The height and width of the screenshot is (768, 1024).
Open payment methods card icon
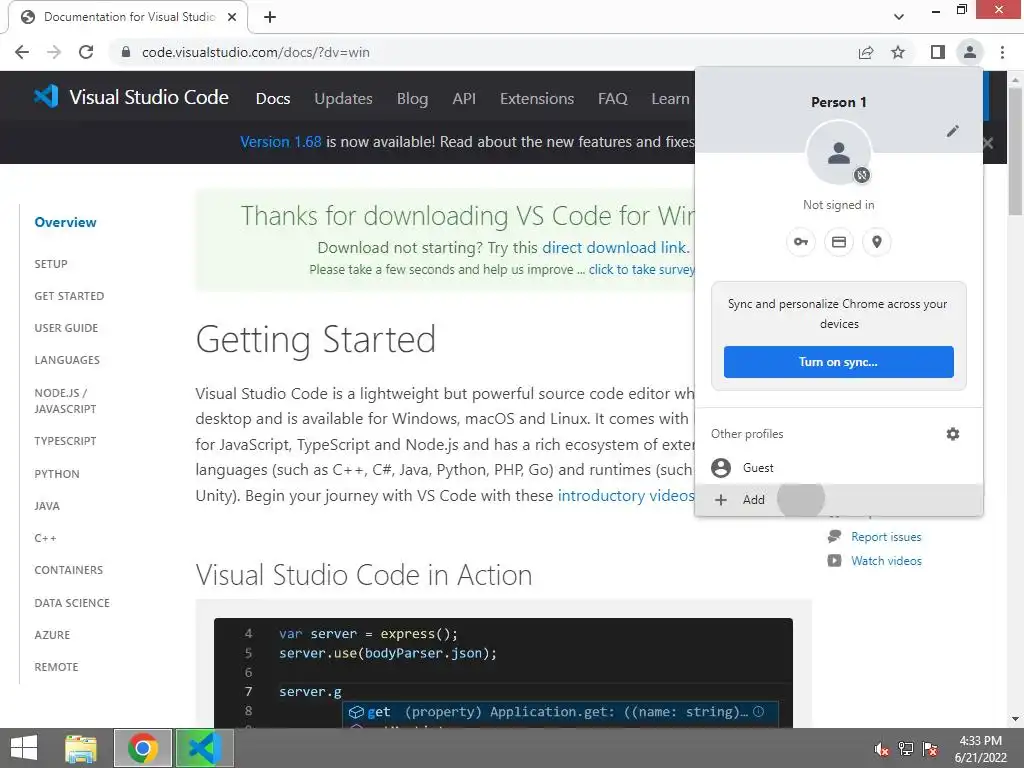point(839,242)
